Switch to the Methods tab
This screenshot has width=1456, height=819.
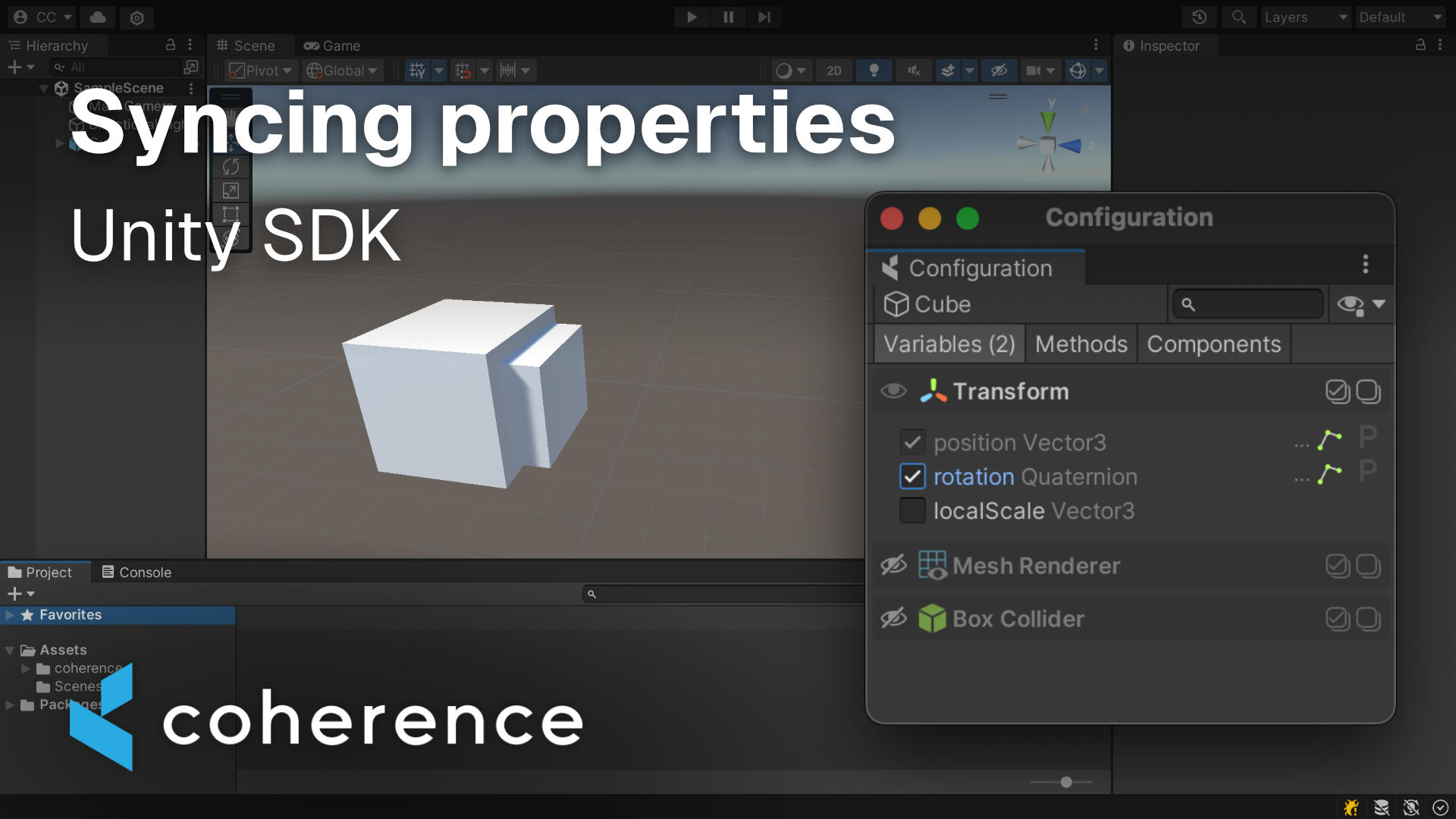[1081, 344]
